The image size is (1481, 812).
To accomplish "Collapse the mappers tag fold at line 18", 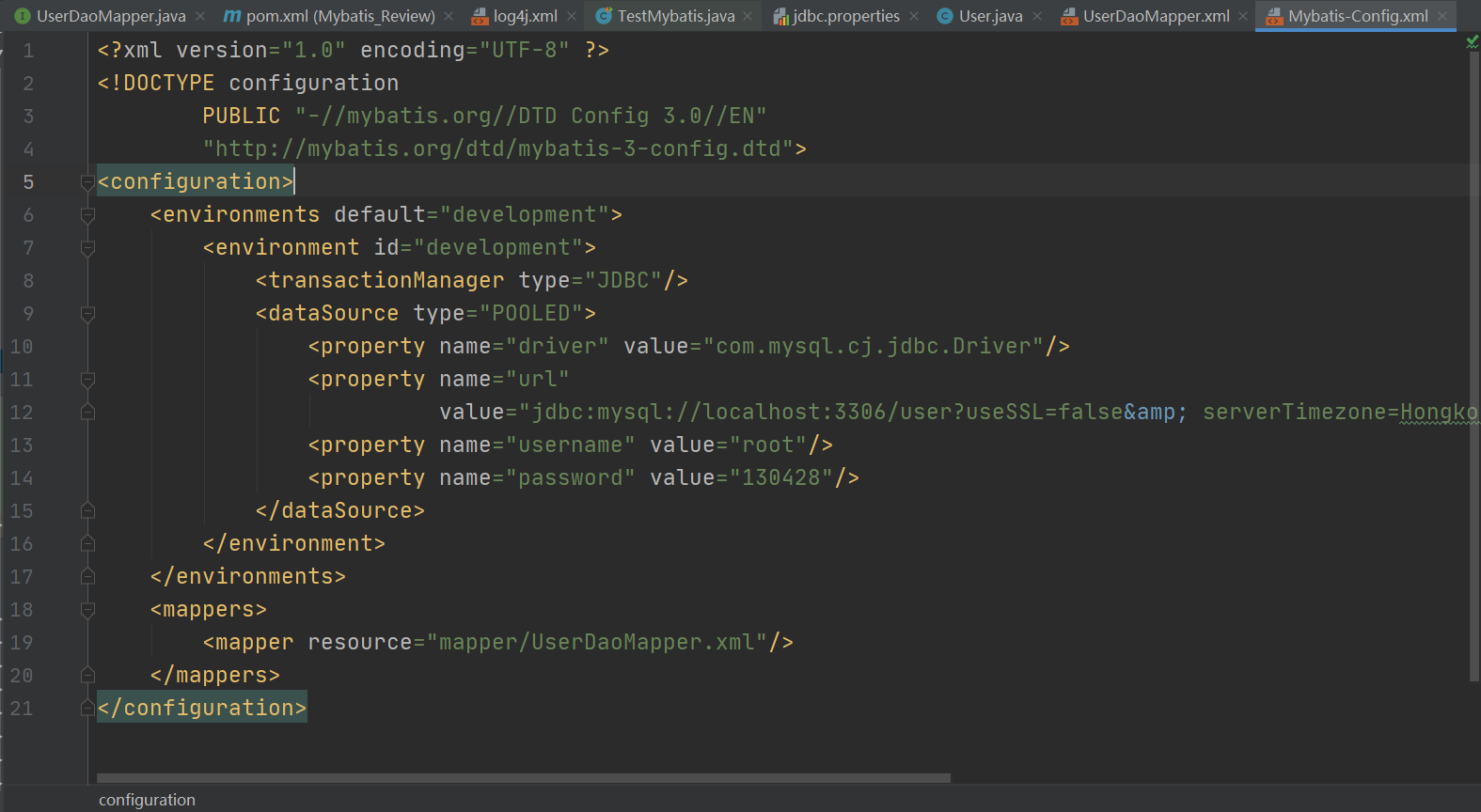I will point(87,610).
